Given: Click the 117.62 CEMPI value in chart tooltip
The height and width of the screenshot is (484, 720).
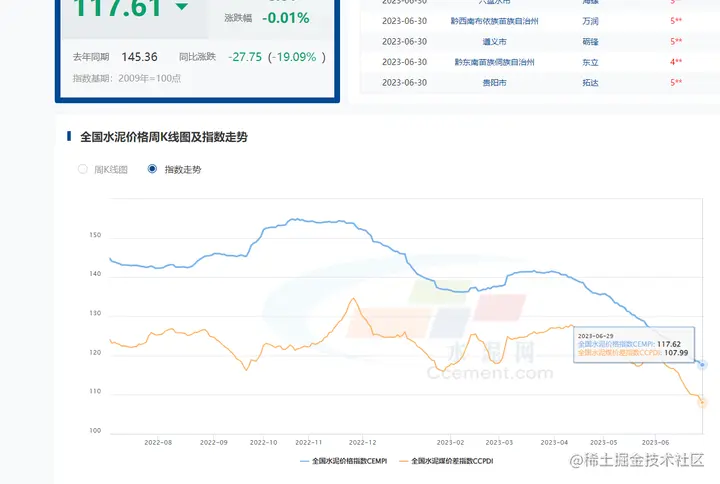Looking at the screenshot, I should point(669,344).
